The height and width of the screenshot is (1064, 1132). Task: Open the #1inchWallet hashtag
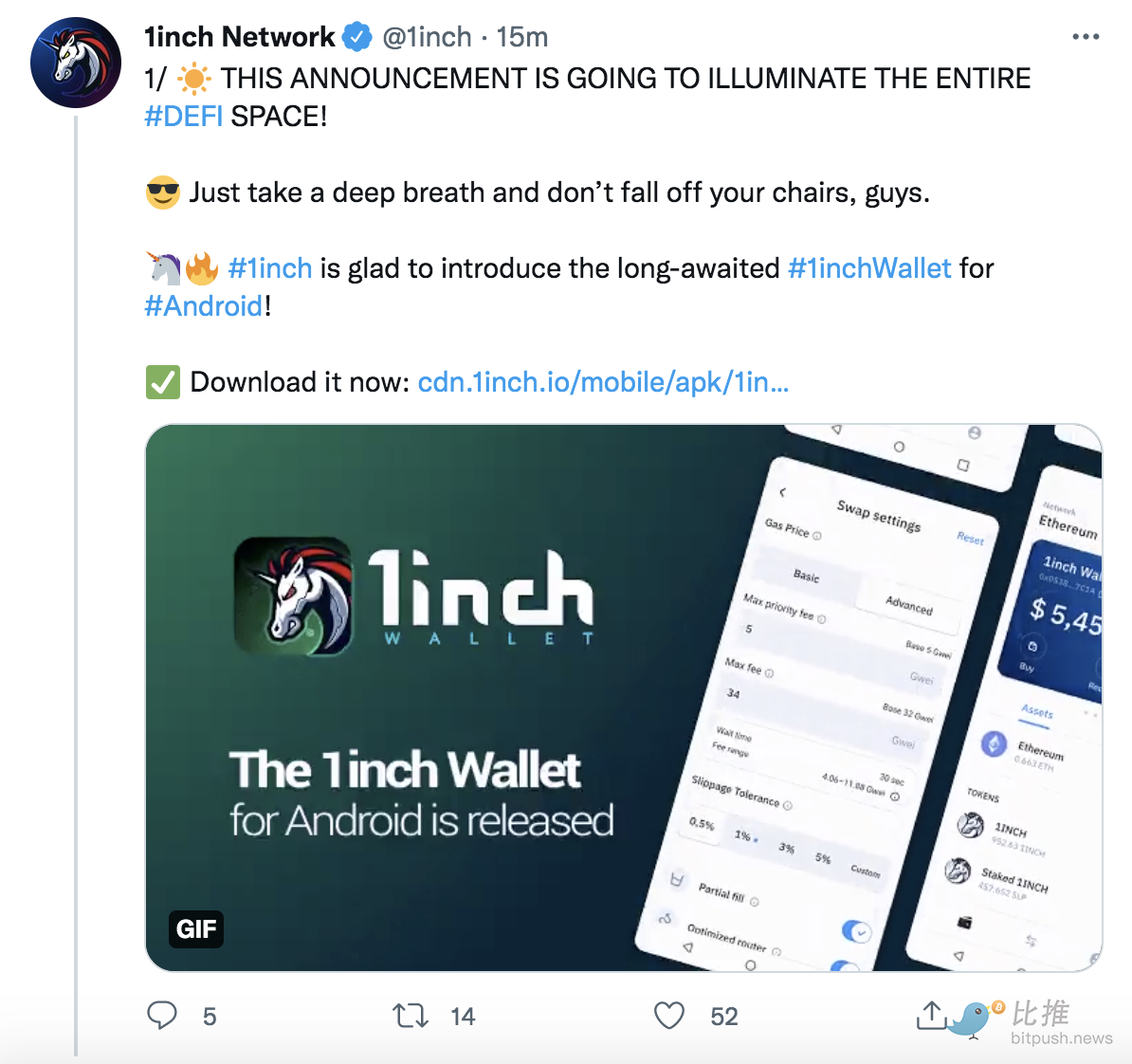tap(869, 268)
